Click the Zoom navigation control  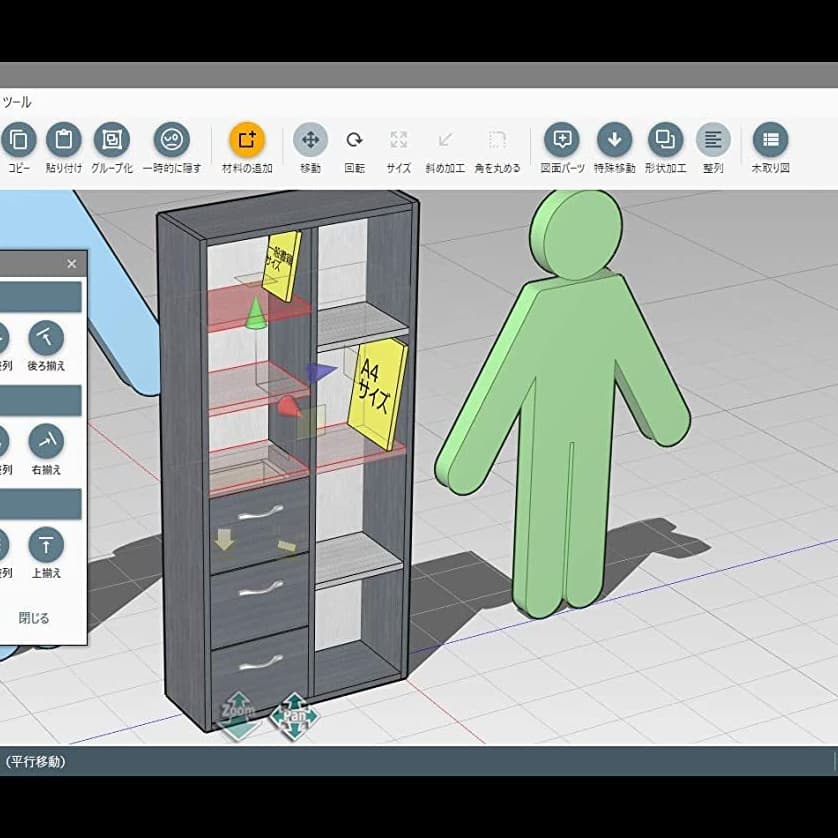click(238, 714)
